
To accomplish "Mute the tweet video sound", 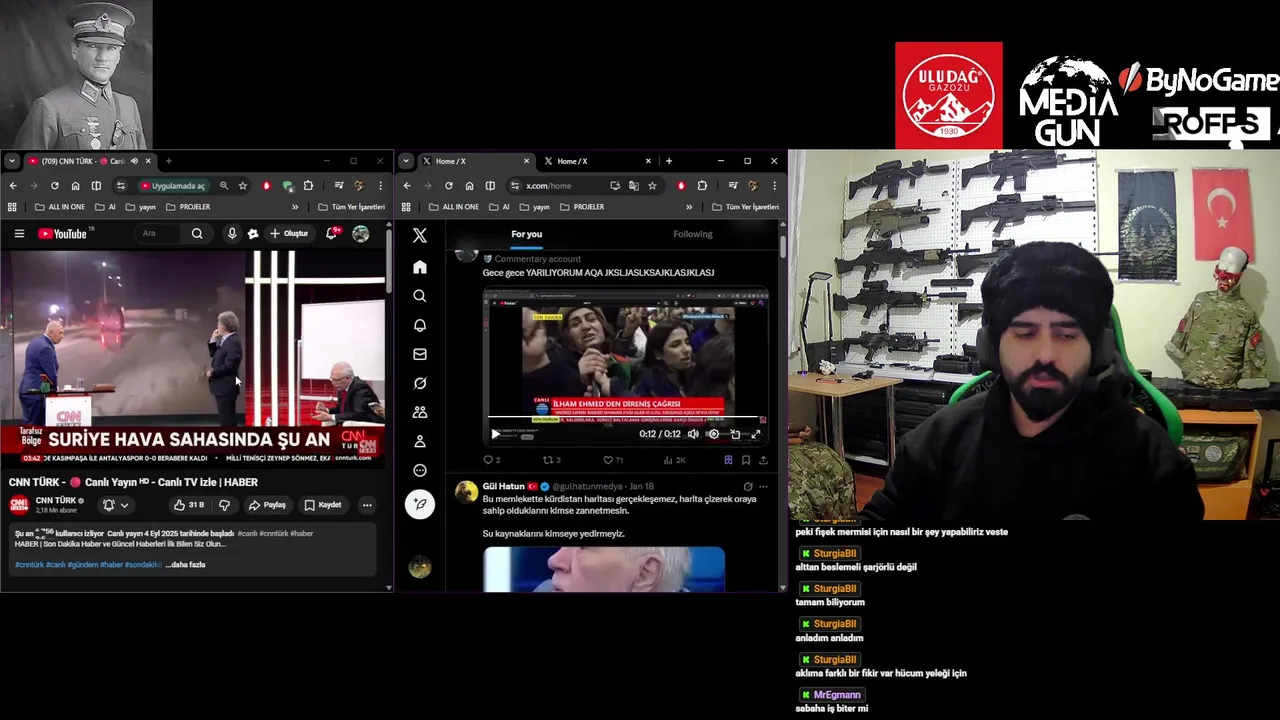I will point(693,434).
